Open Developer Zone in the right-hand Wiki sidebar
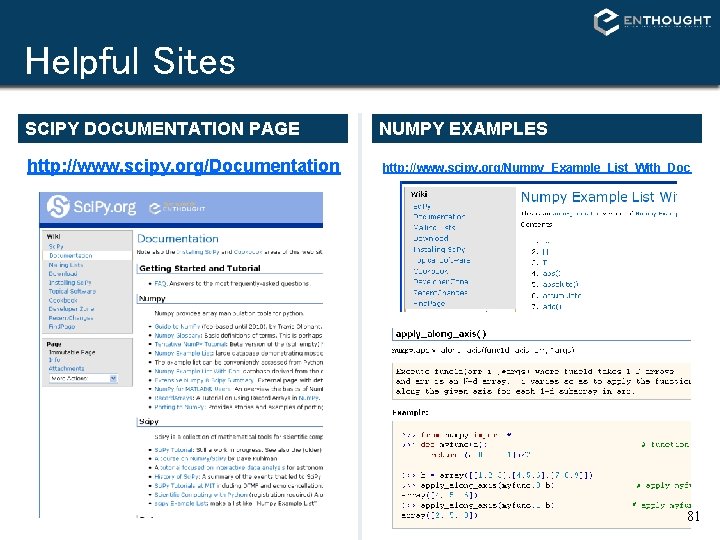 (x=440, y=281)
